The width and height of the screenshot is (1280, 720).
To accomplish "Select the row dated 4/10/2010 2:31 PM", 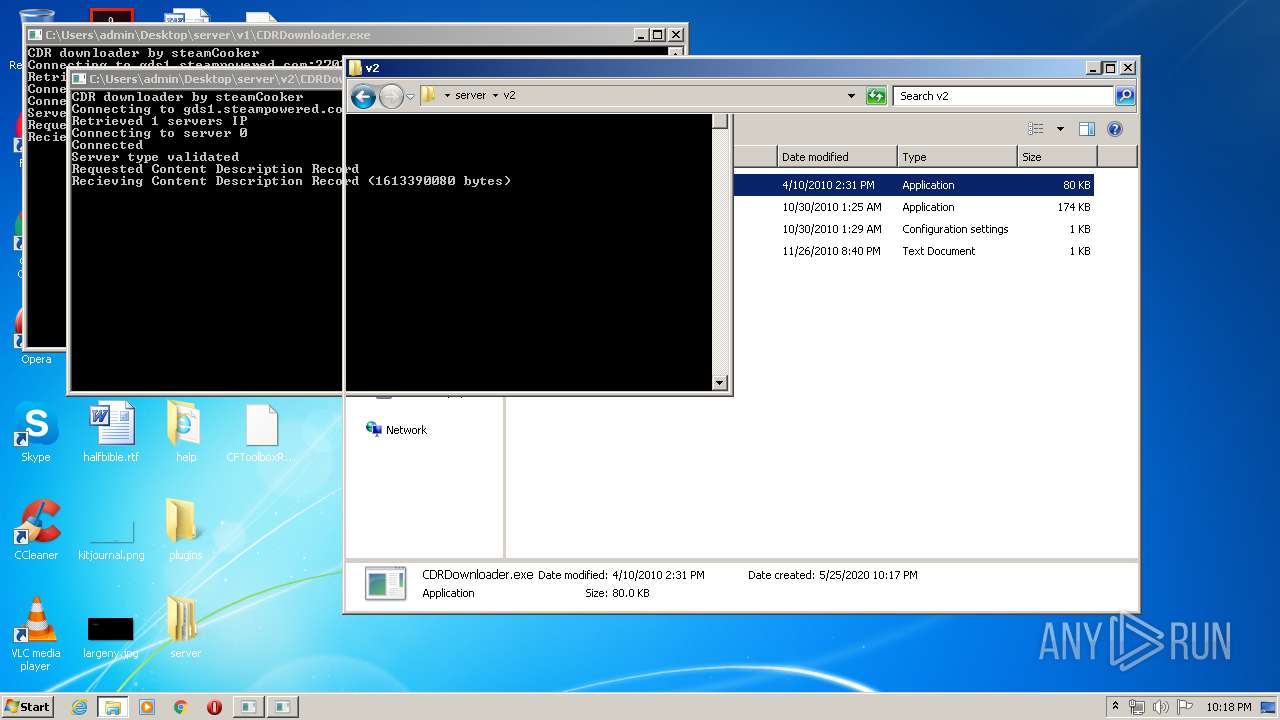I will click(x=913, y=185).
